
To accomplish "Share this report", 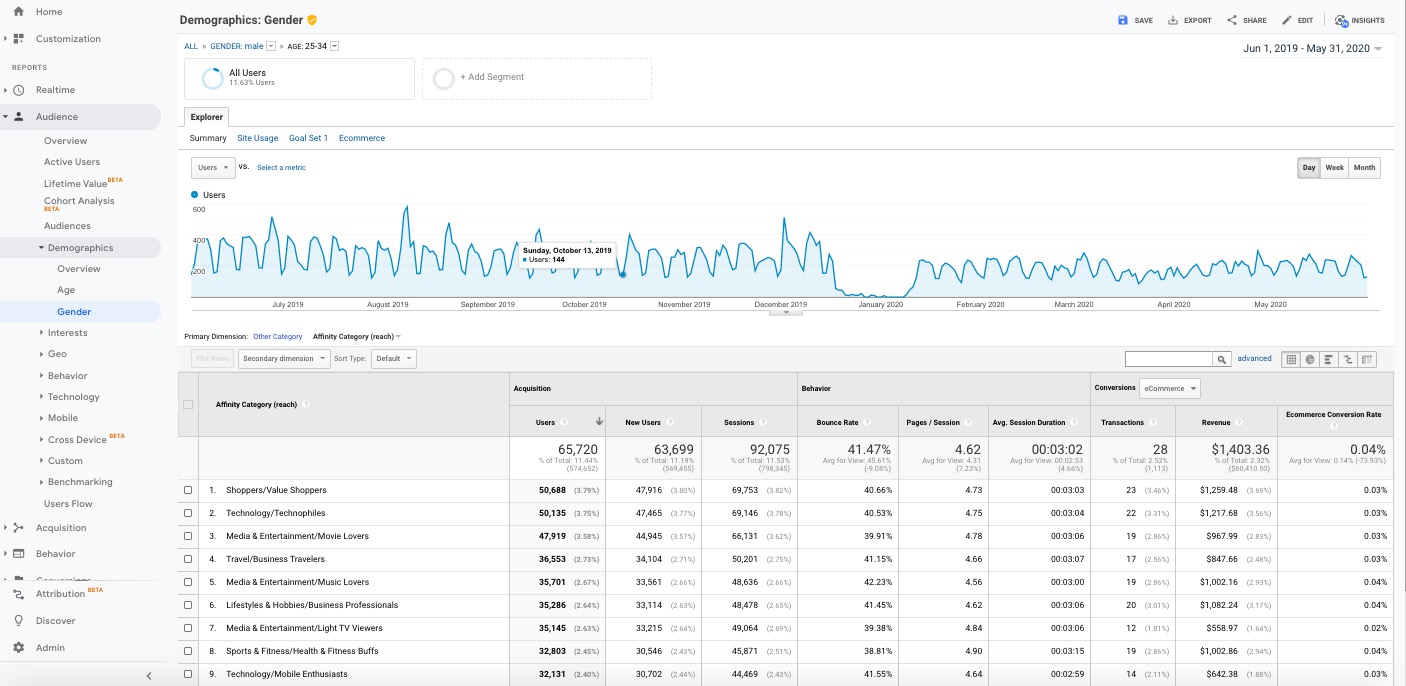I will tap(1246, 20).
